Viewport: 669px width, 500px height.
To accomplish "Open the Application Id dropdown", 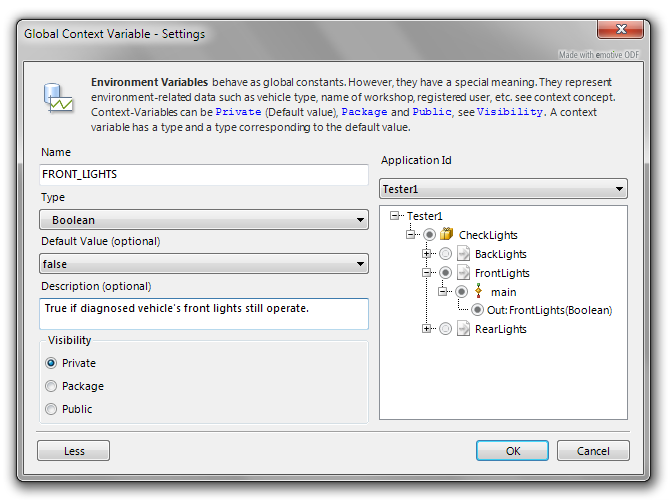I will [503, 188].
